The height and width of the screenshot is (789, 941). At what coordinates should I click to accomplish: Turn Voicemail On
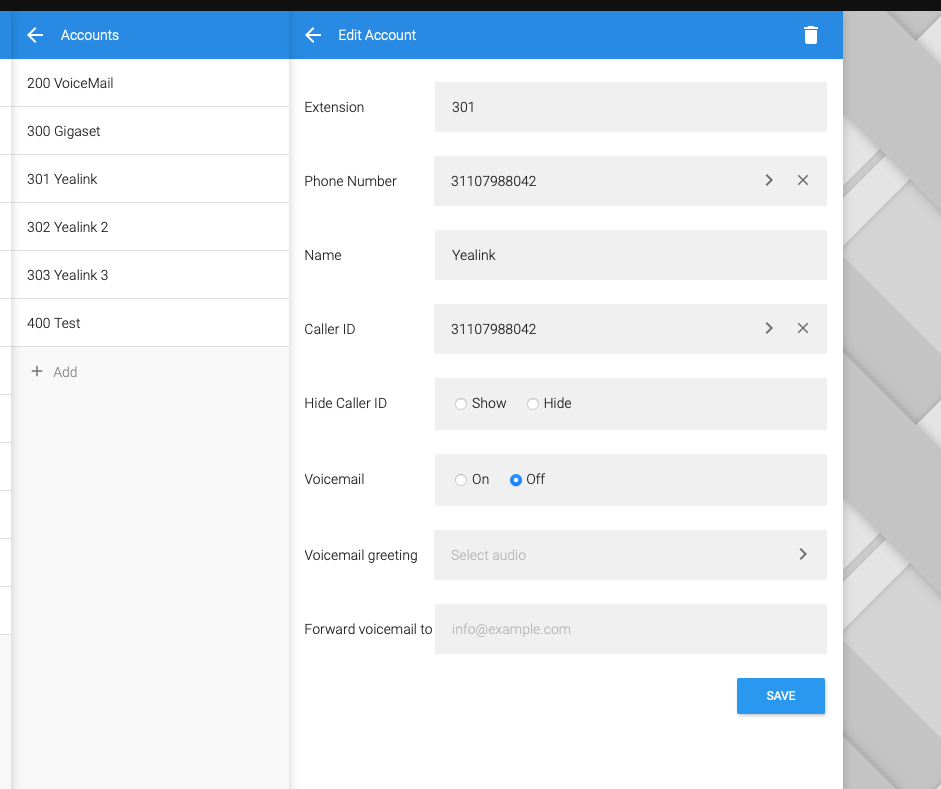(x=461, y=480)
